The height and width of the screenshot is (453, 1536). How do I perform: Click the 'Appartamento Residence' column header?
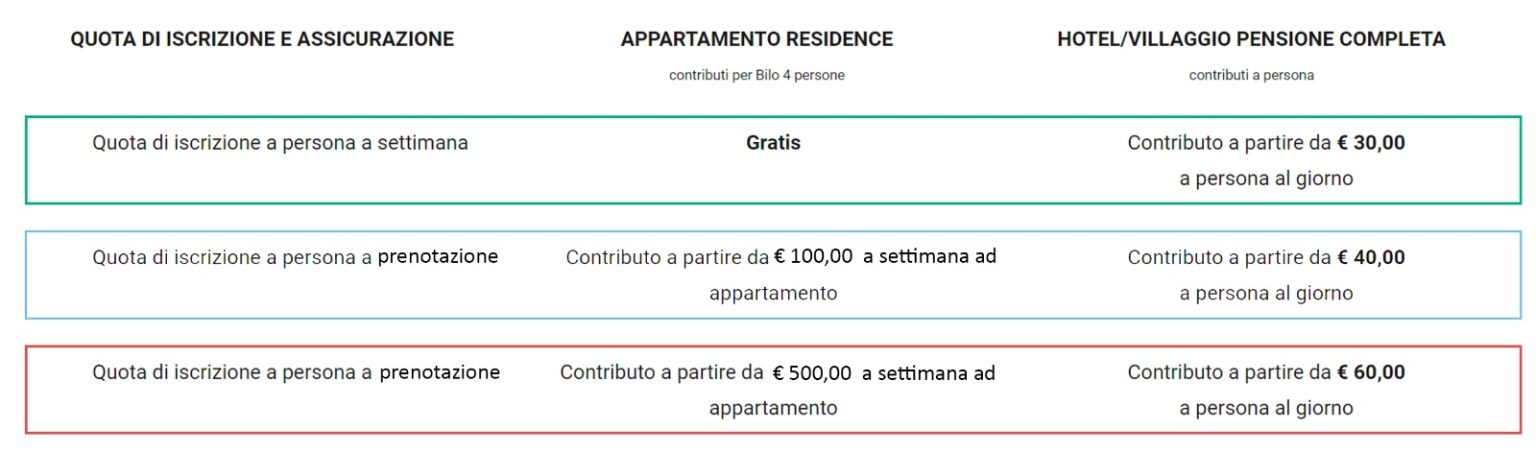click(x=757, y=39)
